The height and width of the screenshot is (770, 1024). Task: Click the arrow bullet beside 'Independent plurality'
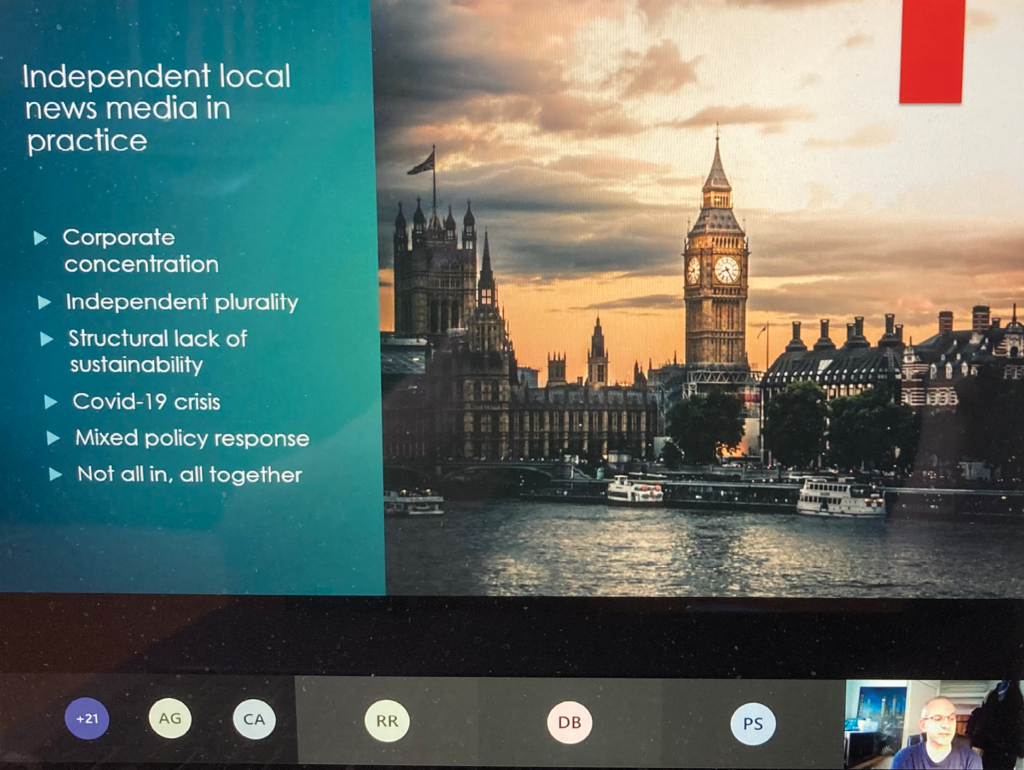pos(45,301)
